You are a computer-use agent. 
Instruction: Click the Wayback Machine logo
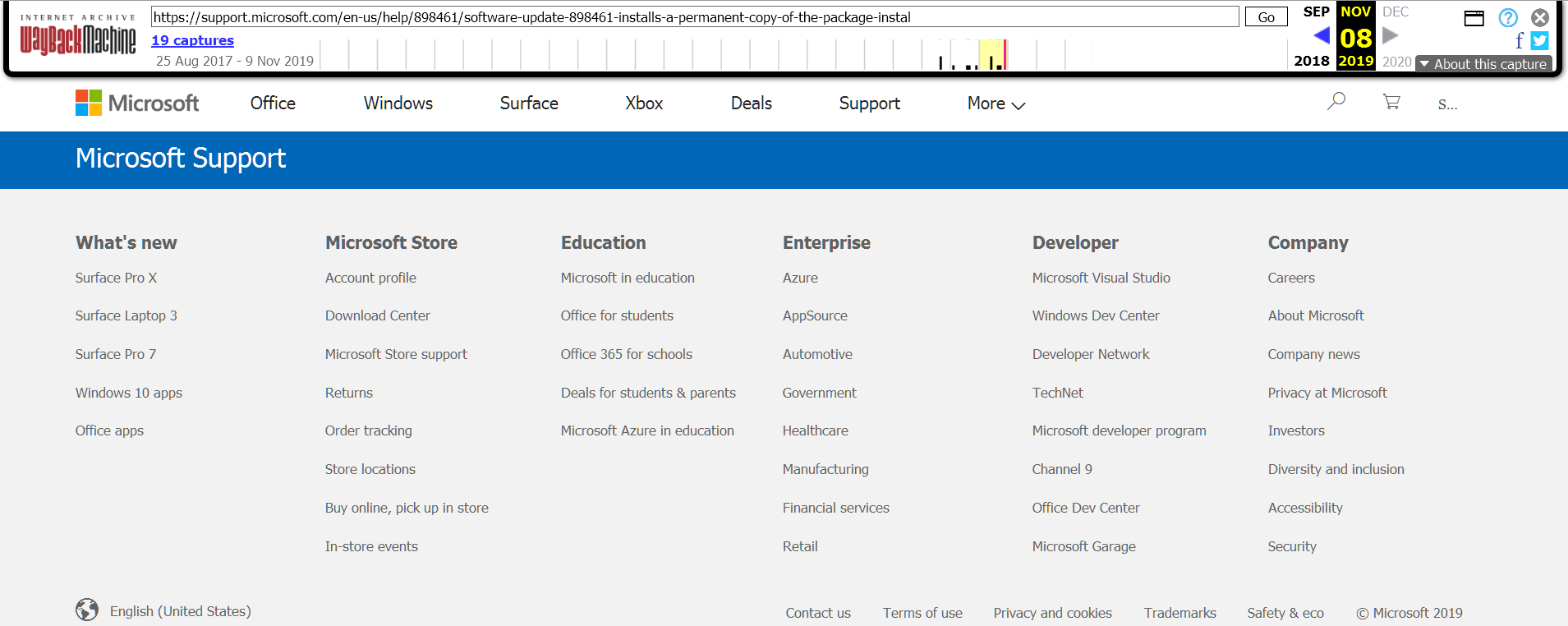(78, 35)
